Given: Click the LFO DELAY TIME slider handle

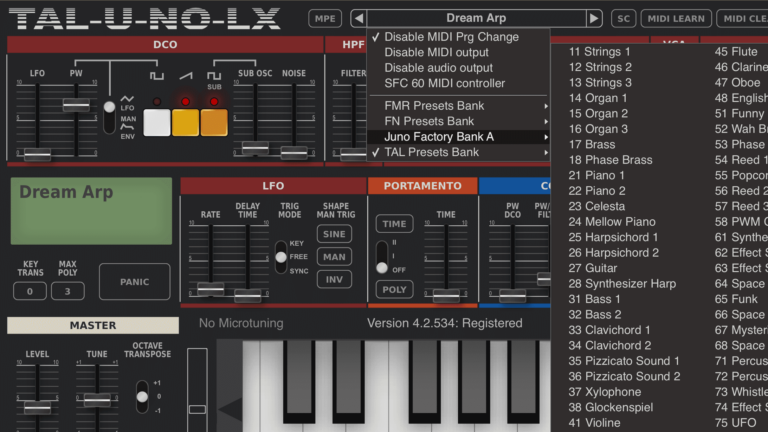Looking at the screenshot, I should [x=247, y=295].
